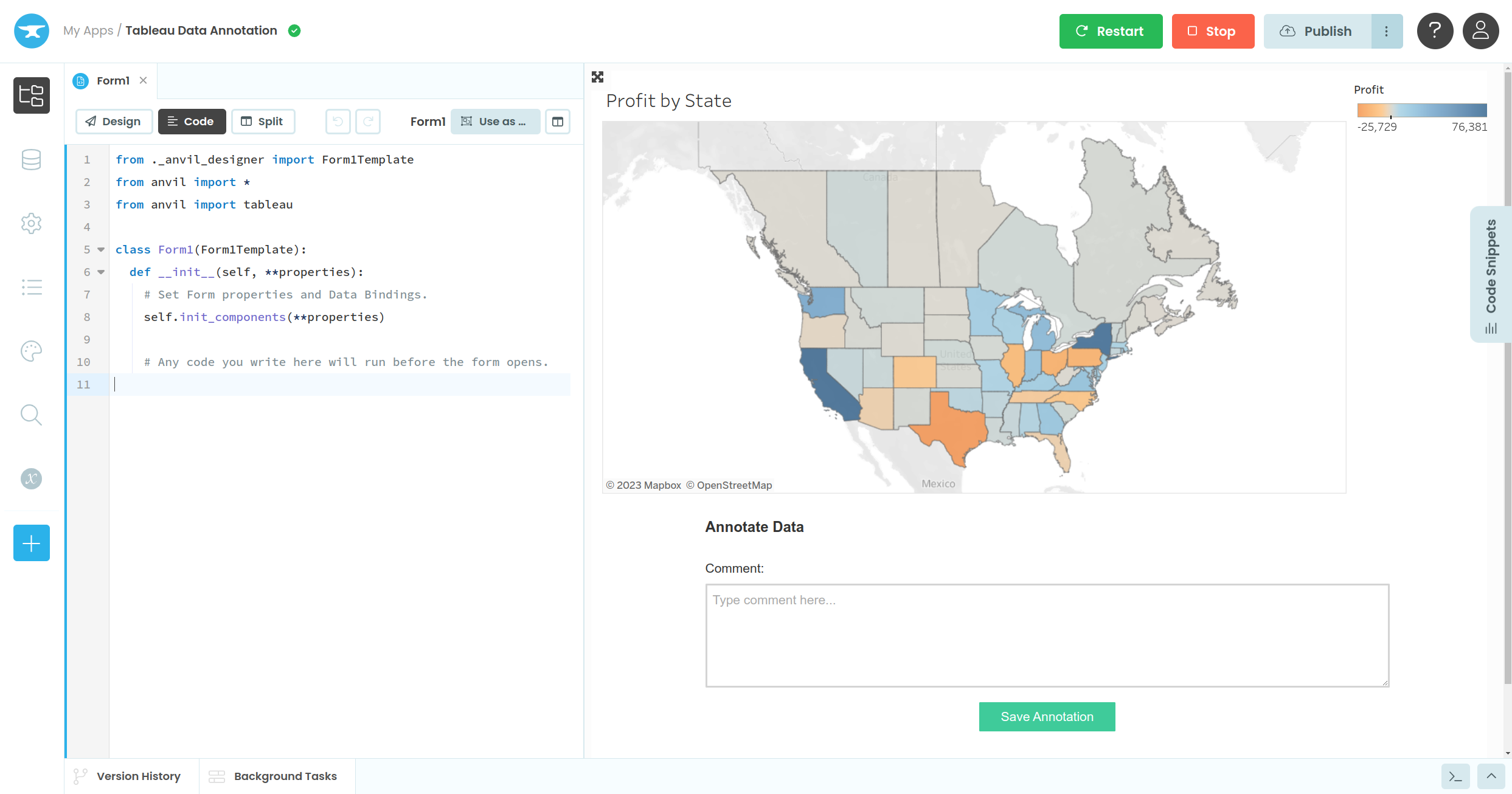Open App settings via gear icon
Screen dimensions: 1512x794
[x=31, y=223]
